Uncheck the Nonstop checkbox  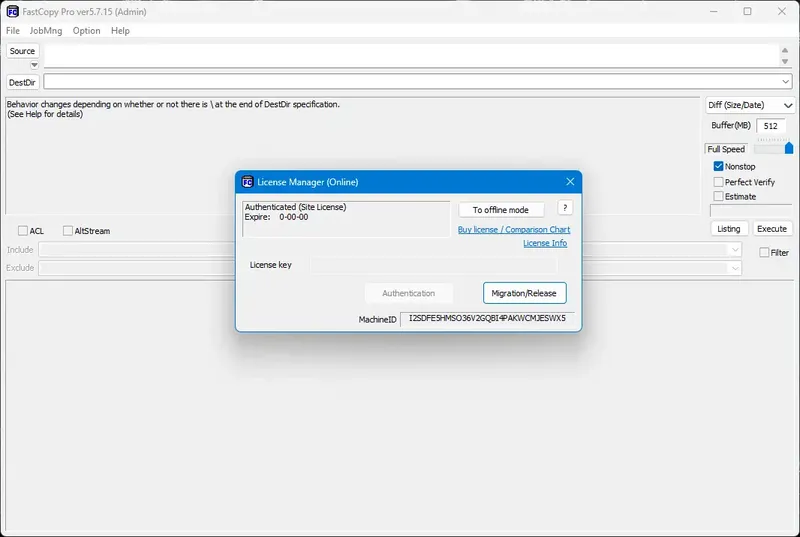tap(718, 166)
